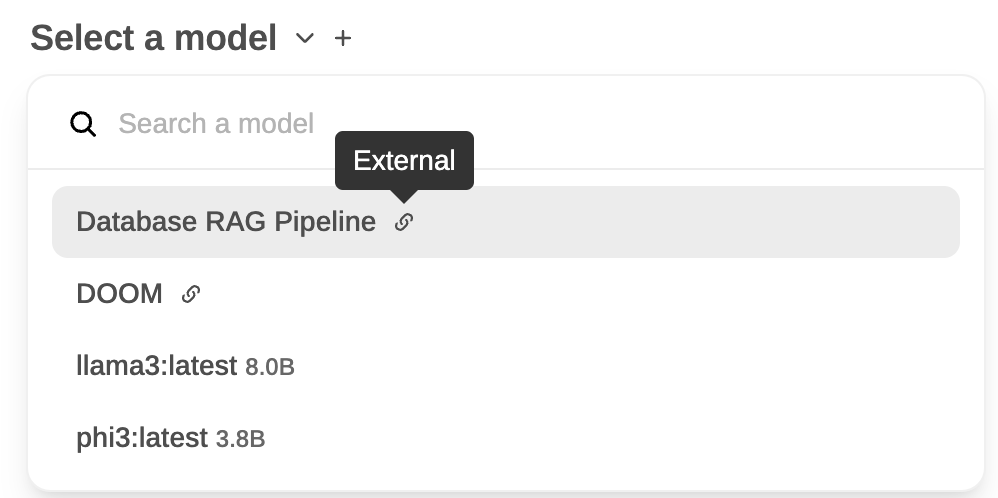
Task: Click the External tooltip bubble
Action: point(404,160)
